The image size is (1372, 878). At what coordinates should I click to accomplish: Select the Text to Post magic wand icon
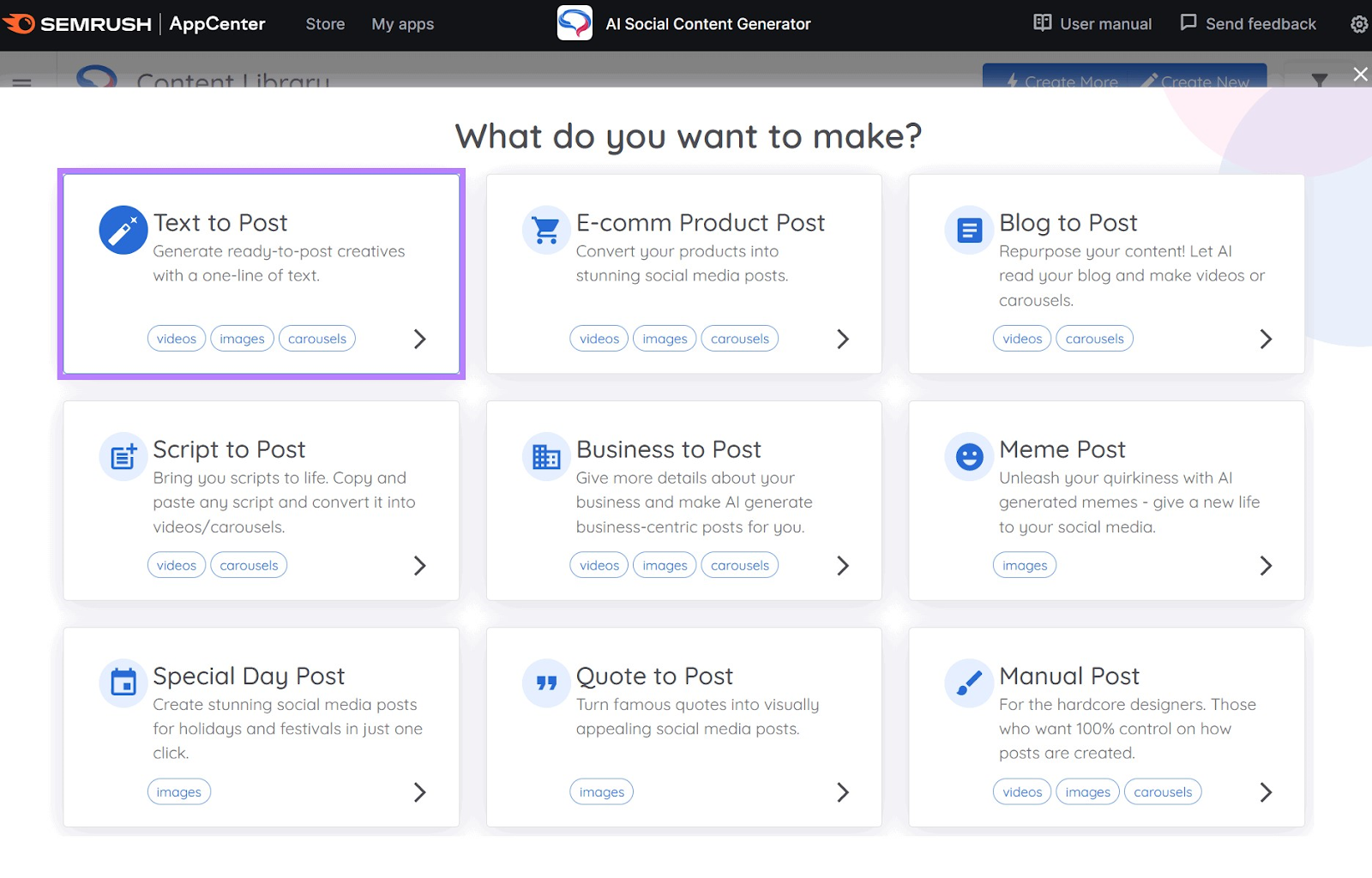pos(123,230)
